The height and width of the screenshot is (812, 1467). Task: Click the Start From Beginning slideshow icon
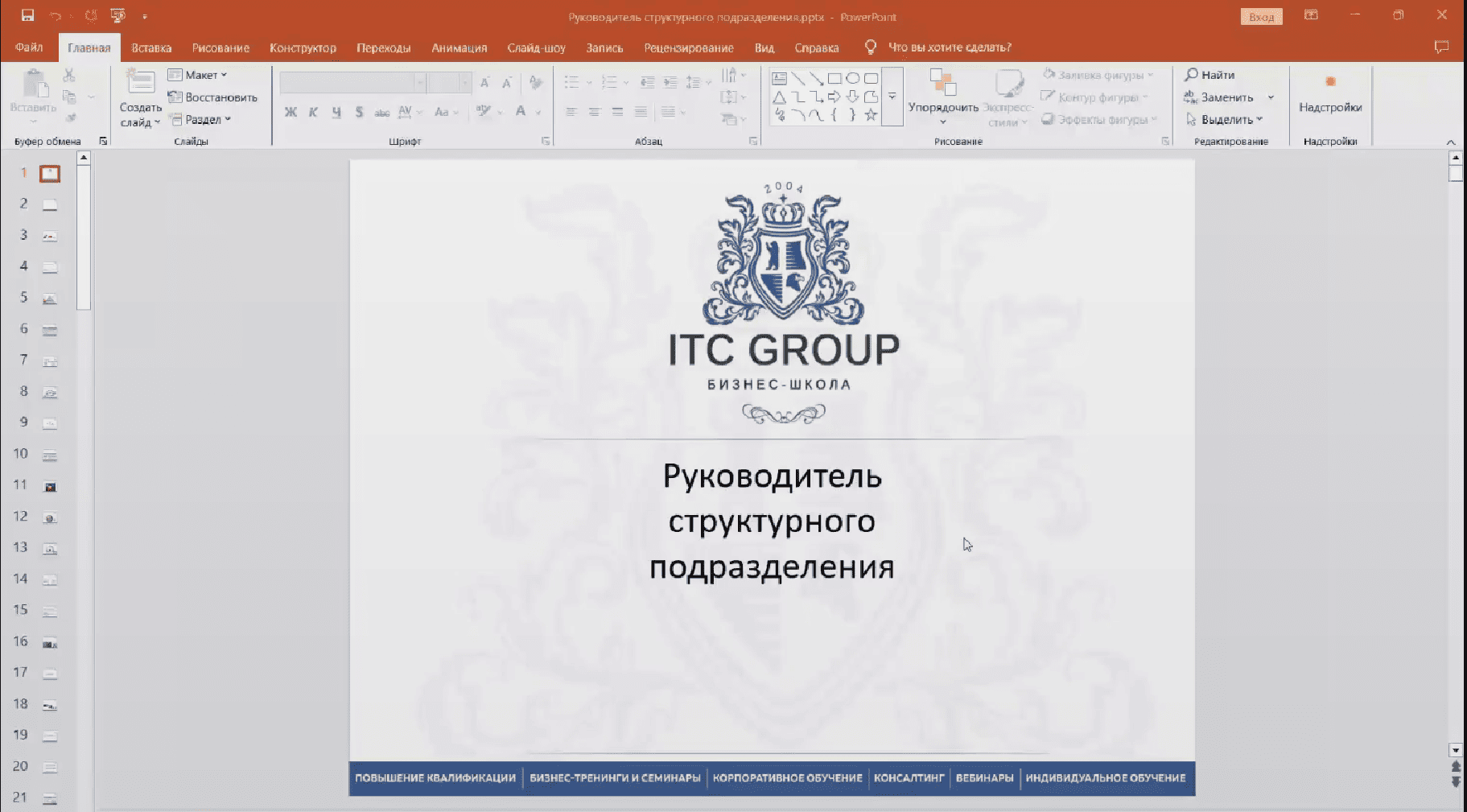click(x=117, y=15)
